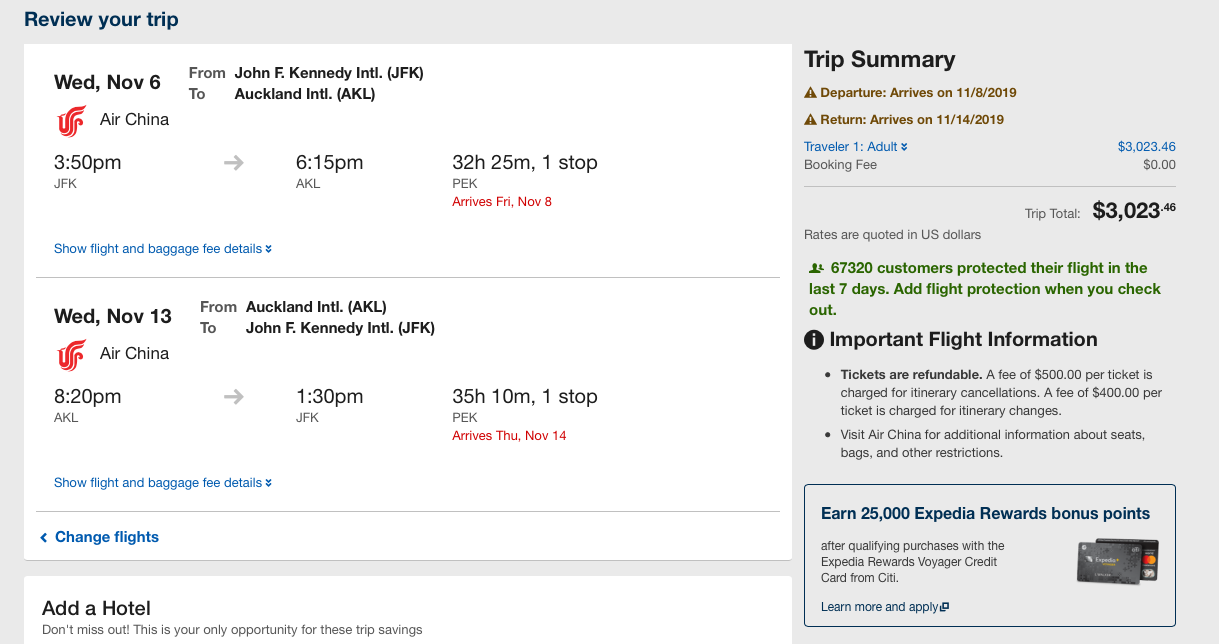Click the Trip Total amount $3,023.46
Screen dimensions: 1219x644
coord(1134,211)
